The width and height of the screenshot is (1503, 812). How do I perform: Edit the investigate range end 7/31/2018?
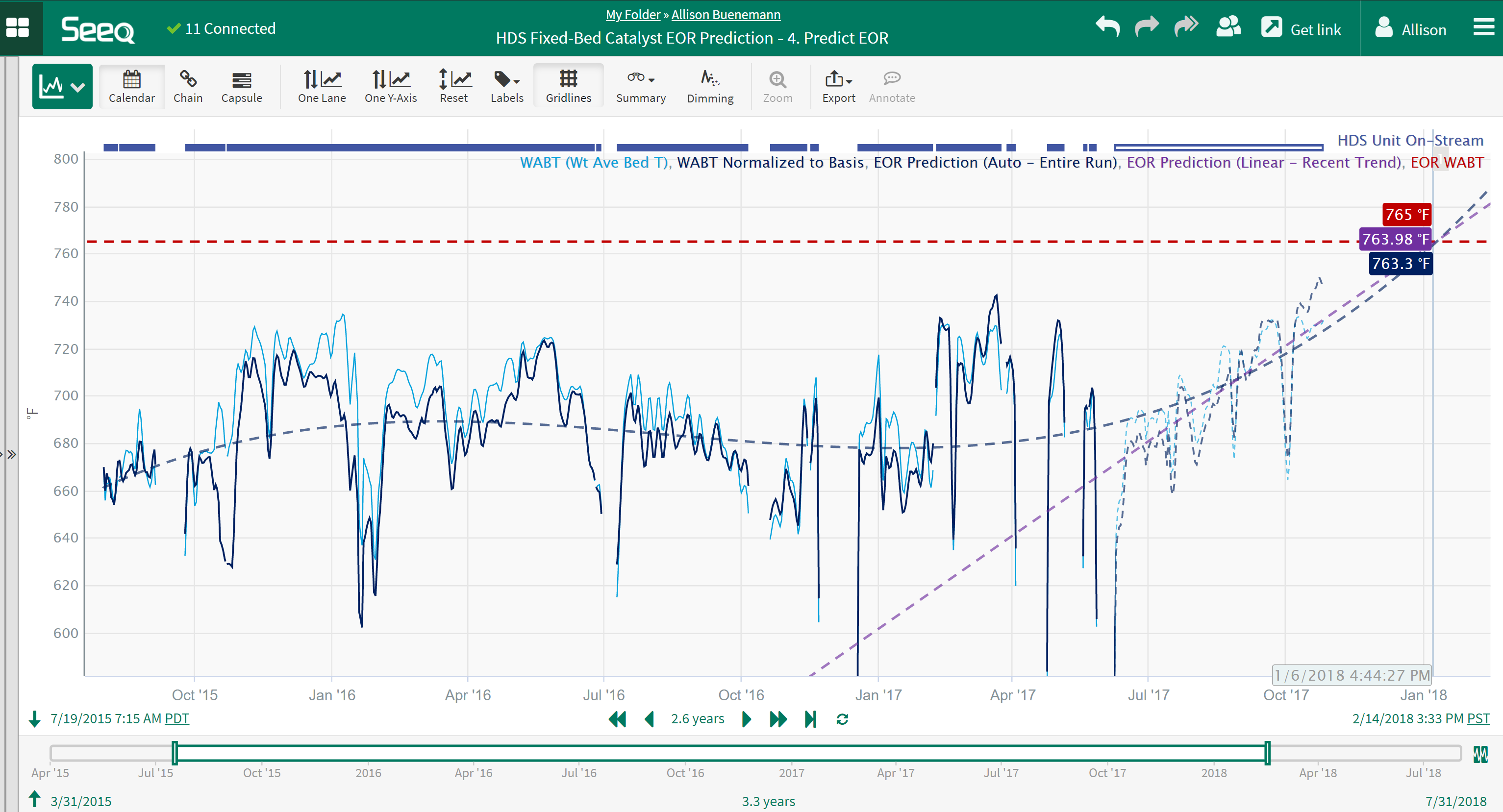click(1456, 802)
